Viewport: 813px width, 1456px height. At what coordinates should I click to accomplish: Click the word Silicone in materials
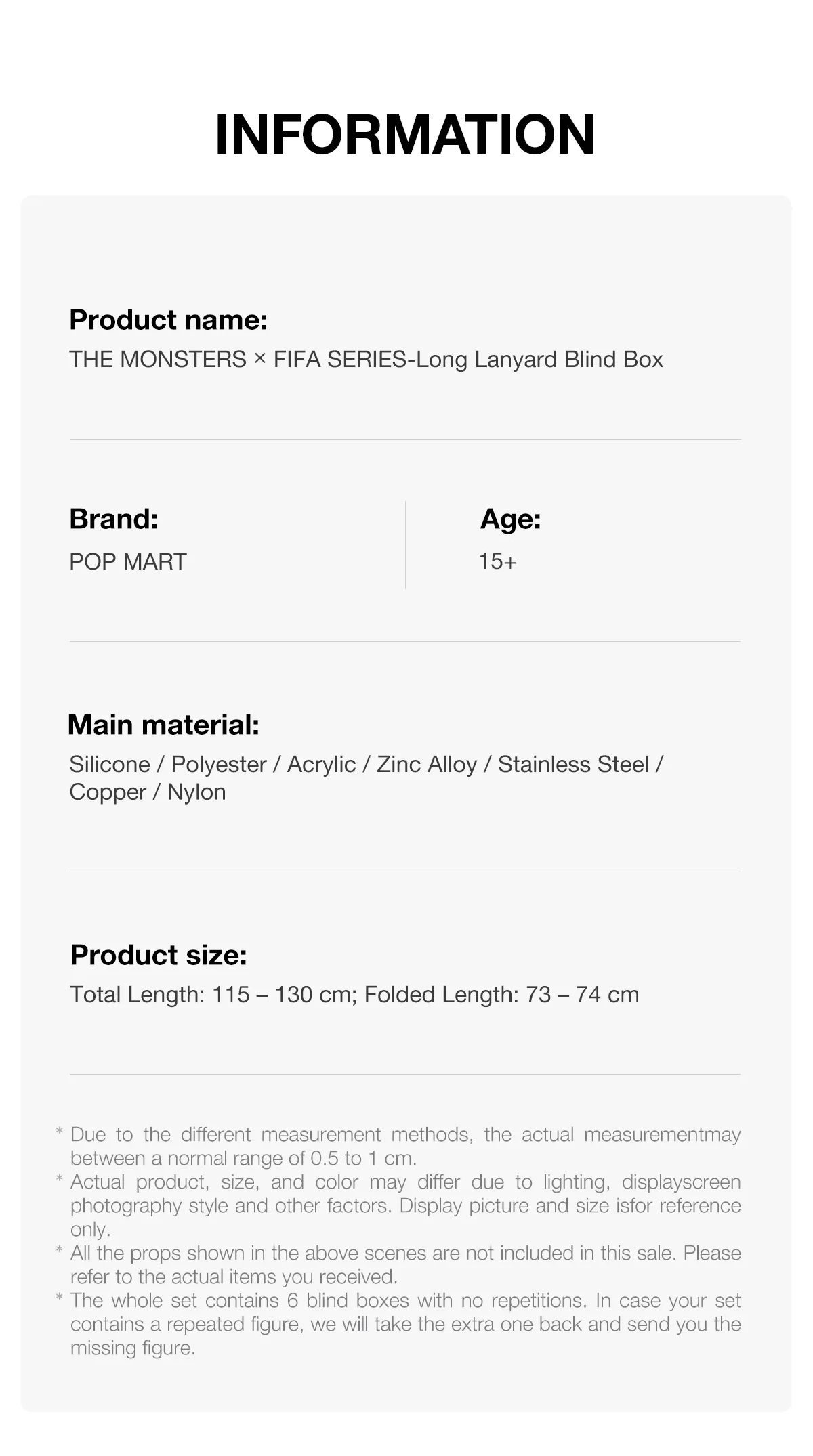coord(110,765)
